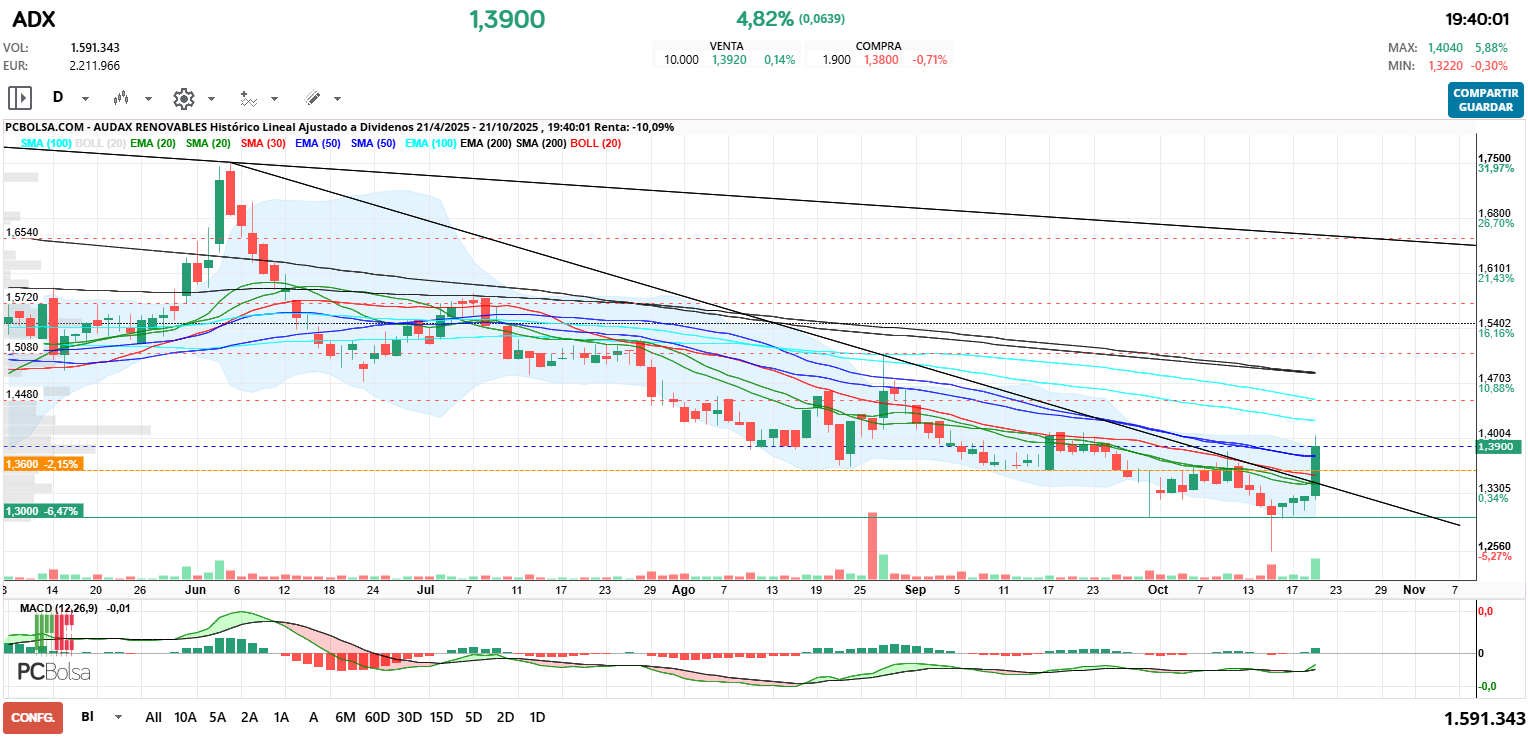Select the 2D time range
This screenshot has width=1528, height=738.
tap(505, 717)
